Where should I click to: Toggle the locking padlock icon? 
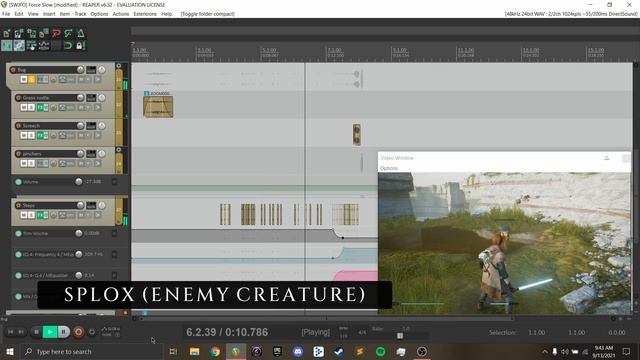(80, 46)
